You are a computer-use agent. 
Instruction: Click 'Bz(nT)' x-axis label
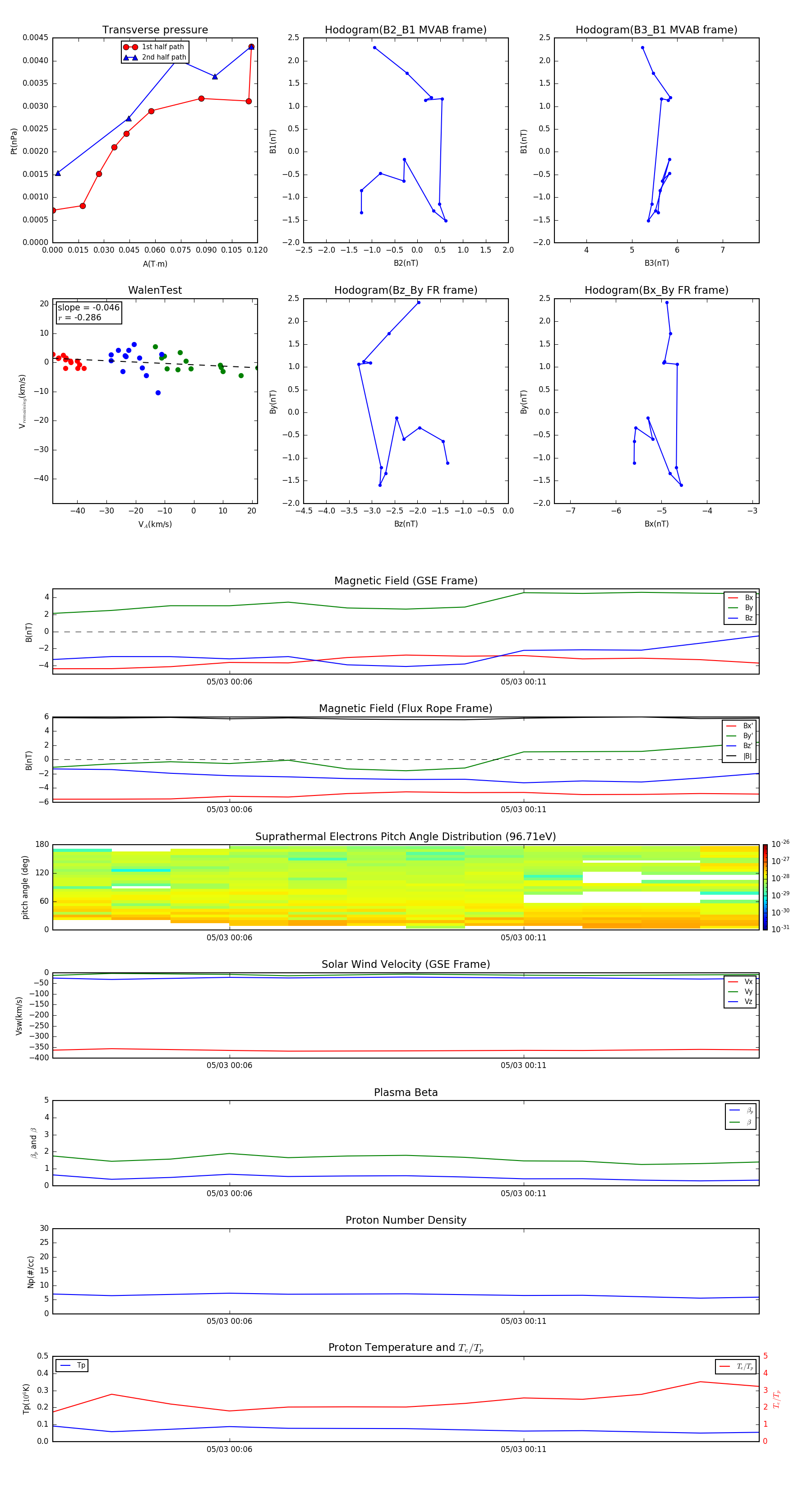[406, 524]
